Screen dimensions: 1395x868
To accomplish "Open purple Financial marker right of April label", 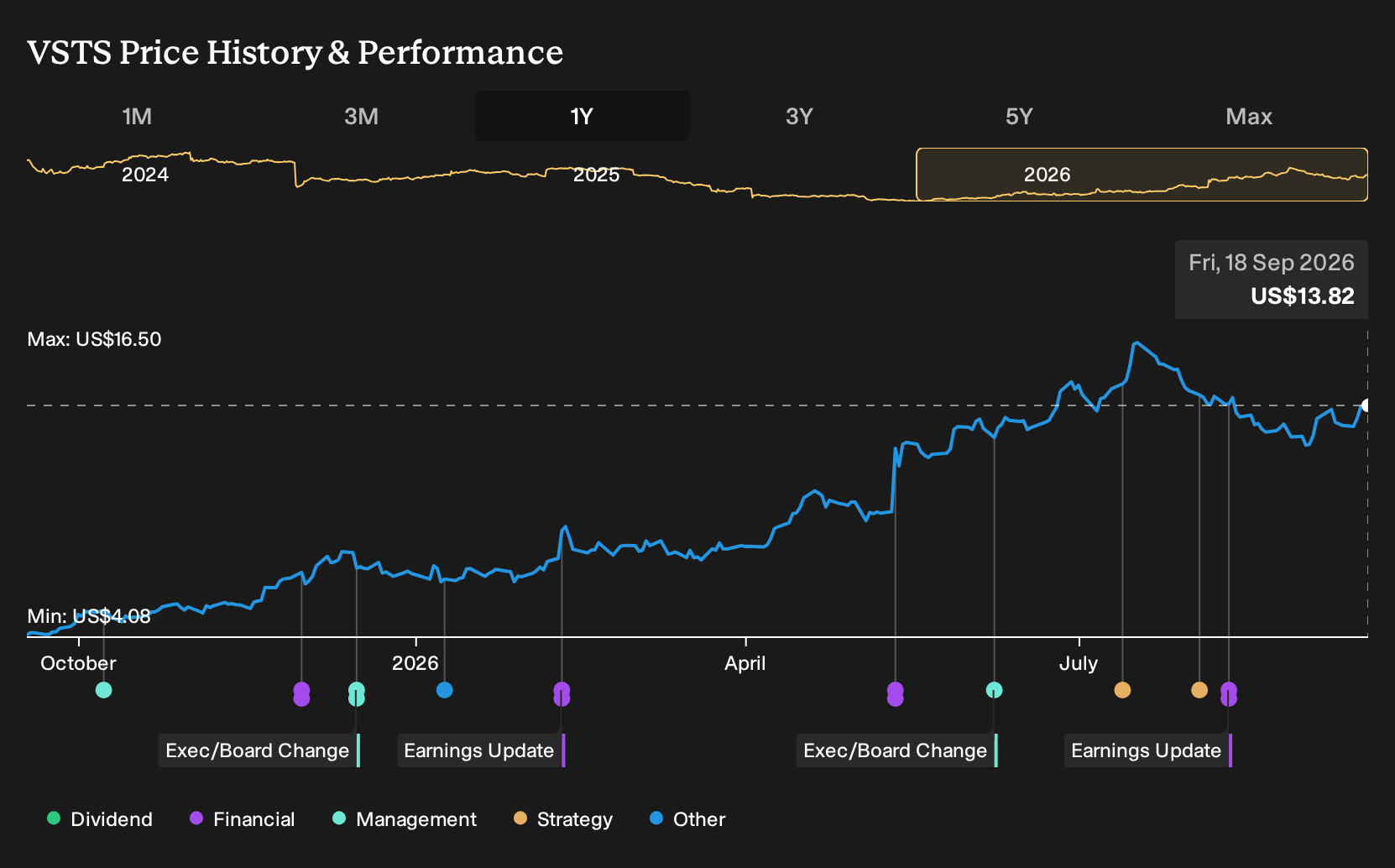I will click(895, 694).
